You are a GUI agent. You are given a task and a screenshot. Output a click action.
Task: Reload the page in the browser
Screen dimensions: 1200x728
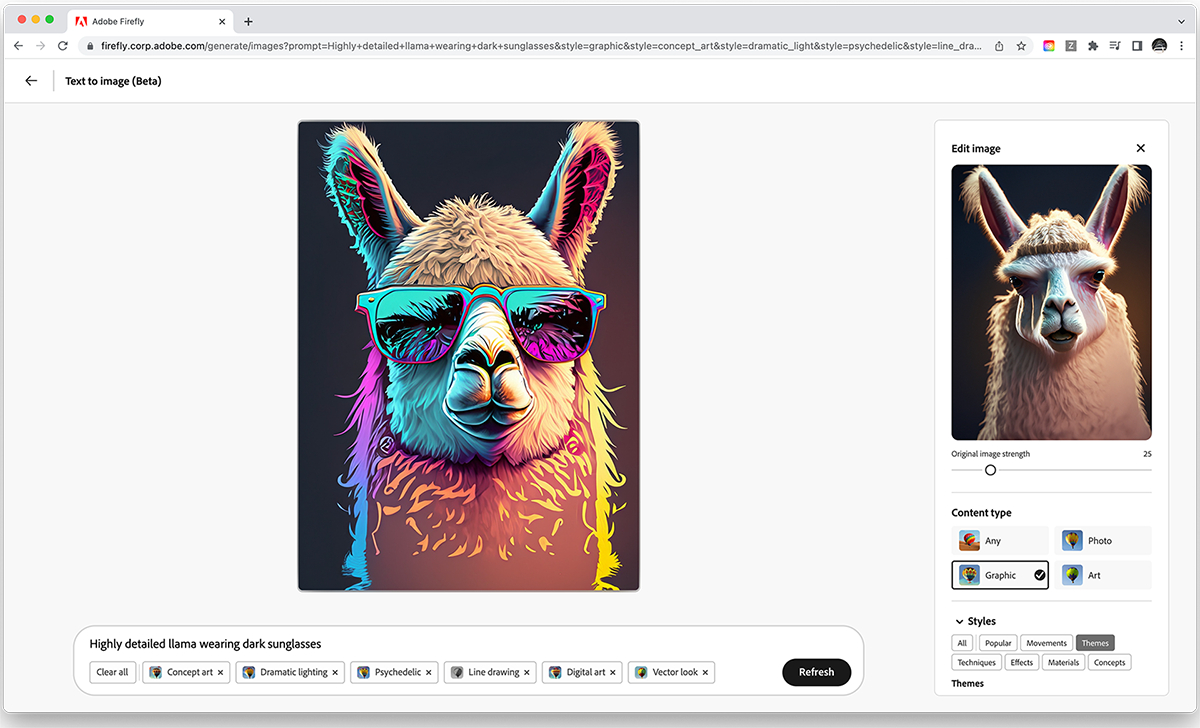click(63, 46)
